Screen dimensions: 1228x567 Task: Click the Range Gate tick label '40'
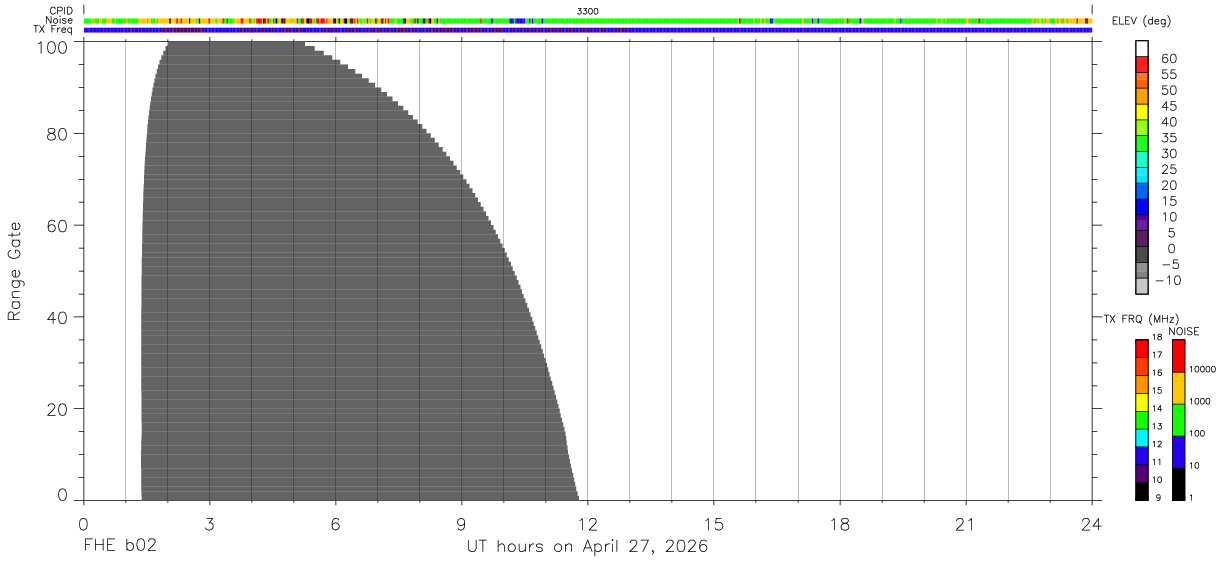(58, 317)
